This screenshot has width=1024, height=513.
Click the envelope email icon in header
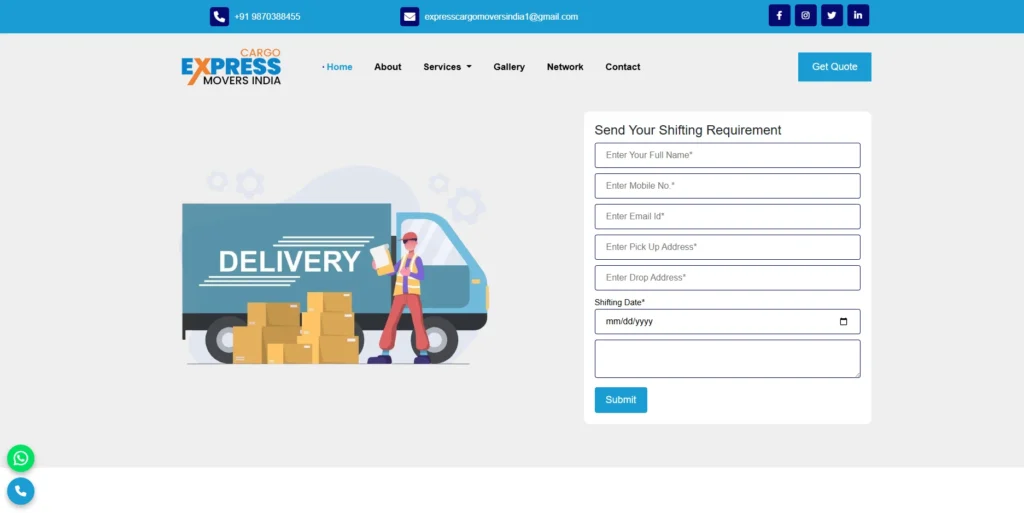410,17
